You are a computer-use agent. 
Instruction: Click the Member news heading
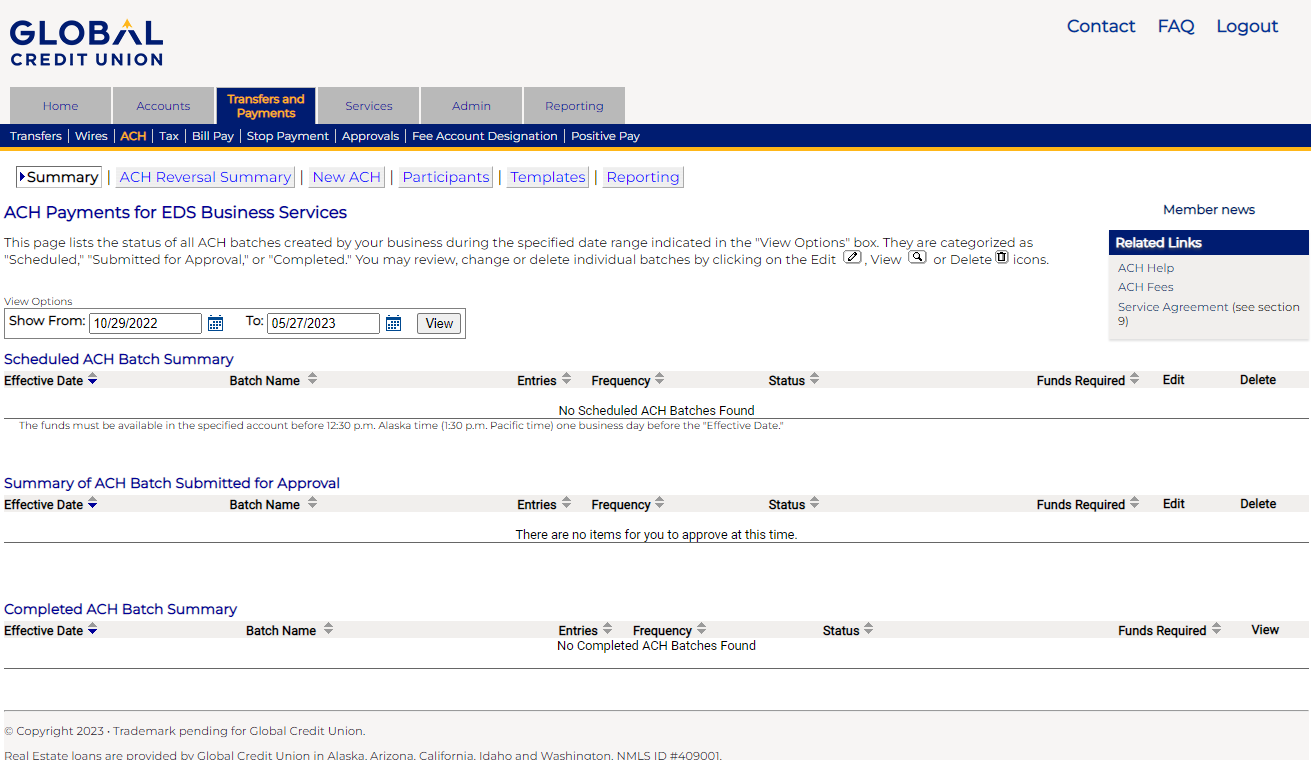1208,209
